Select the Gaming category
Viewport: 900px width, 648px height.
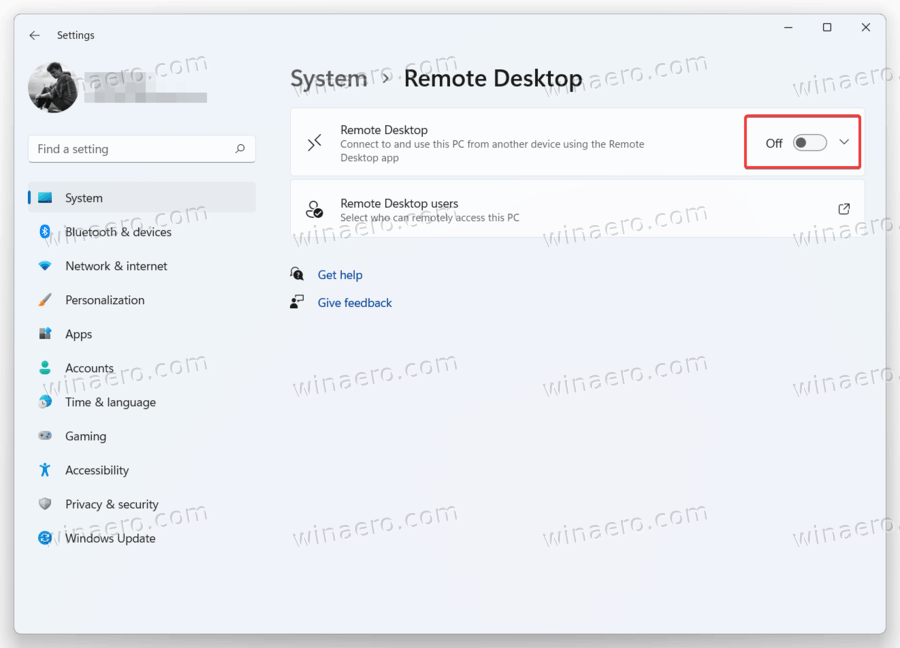coord(142,436)
